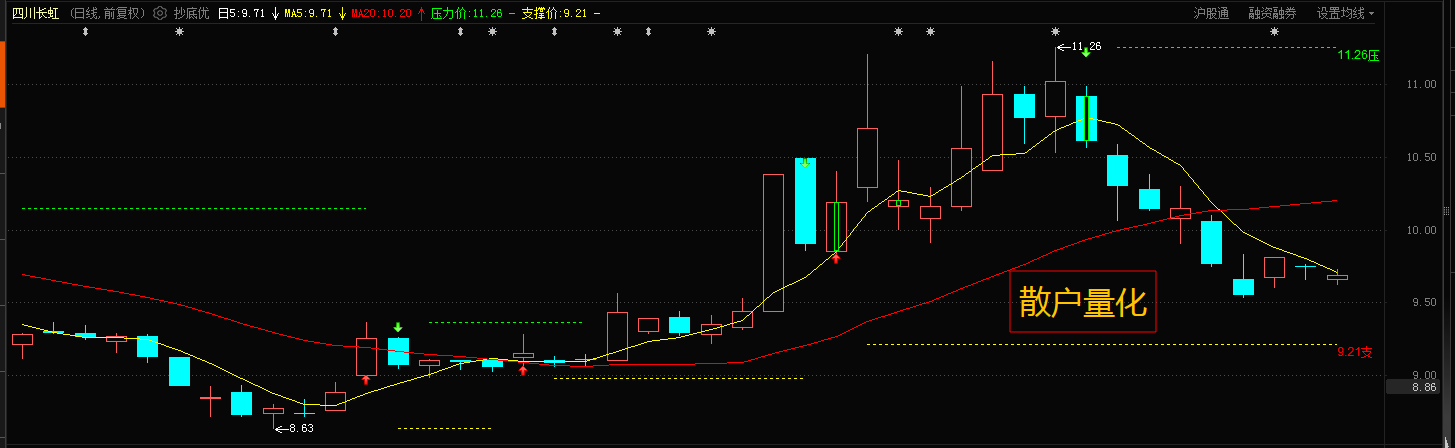Click the (日线,前复权) period label
The height and width of the screenshot is (448, 1455).
tap(108, 14)
